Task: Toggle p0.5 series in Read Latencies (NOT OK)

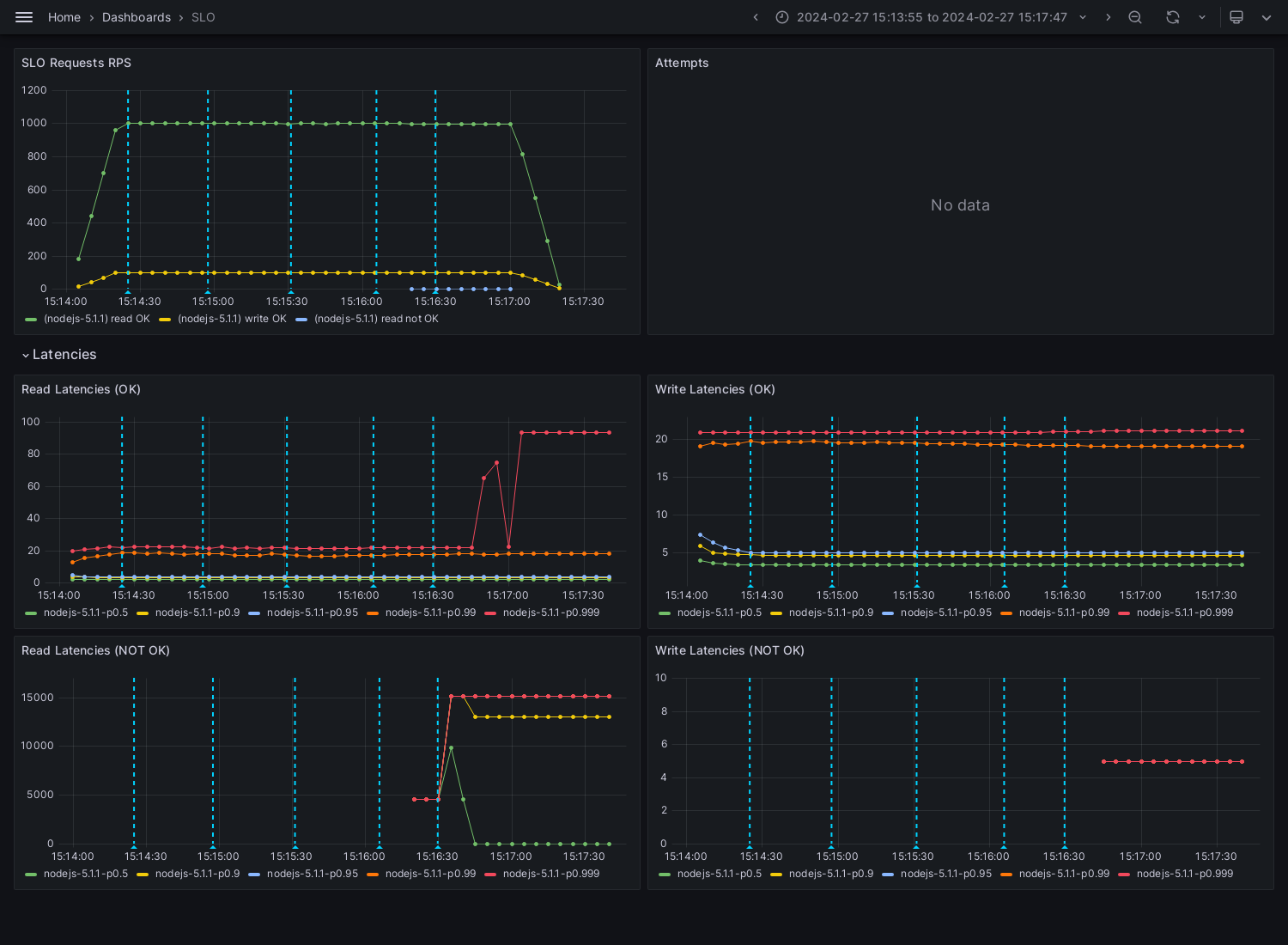Action: coord(86,874)
